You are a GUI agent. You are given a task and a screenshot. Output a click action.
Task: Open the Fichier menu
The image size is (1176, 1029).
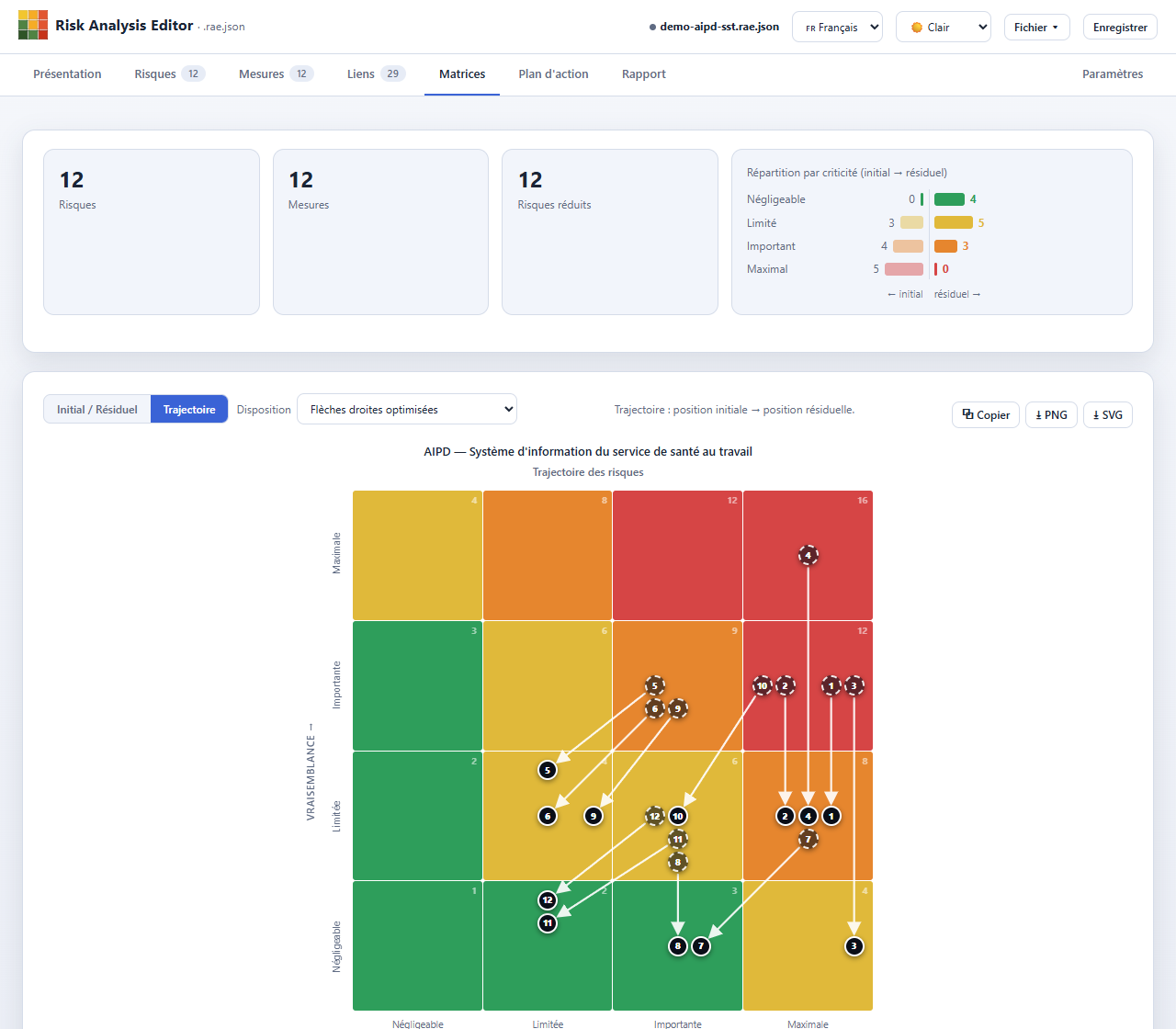[1036, 28]
